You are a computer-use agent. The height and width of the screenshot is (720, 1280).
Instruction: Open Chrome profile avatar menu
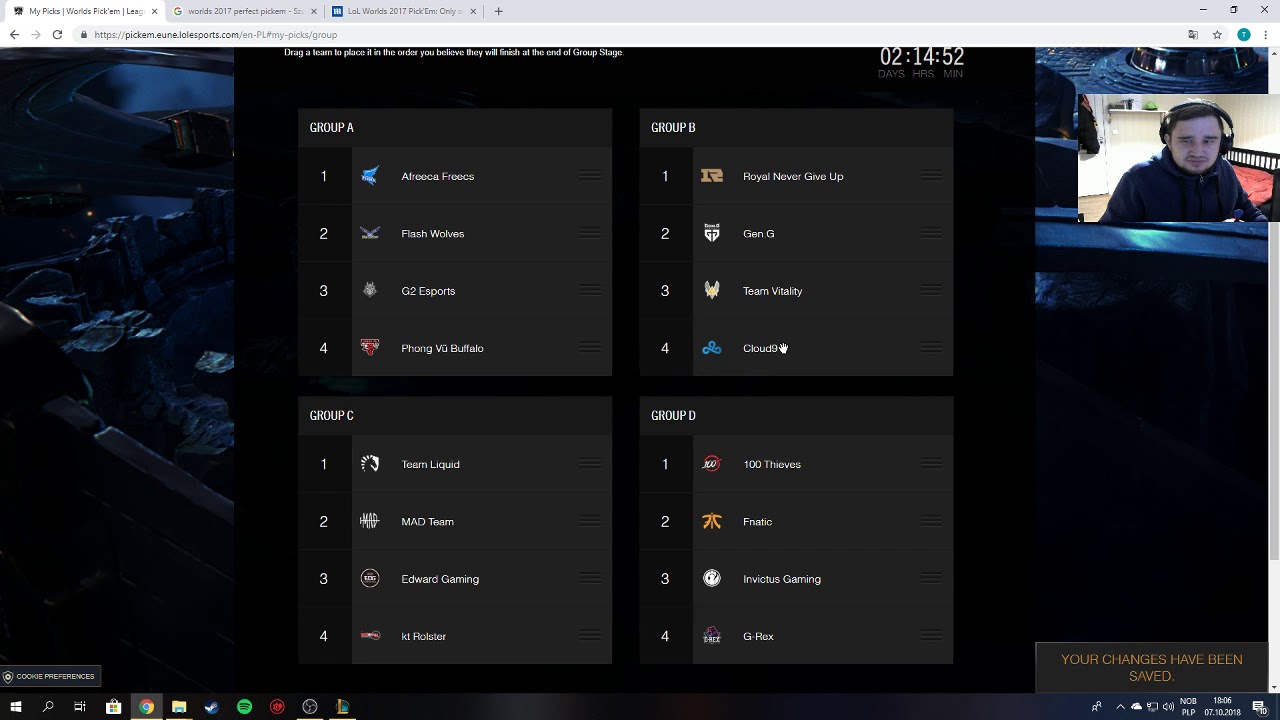pos(1243,34)
